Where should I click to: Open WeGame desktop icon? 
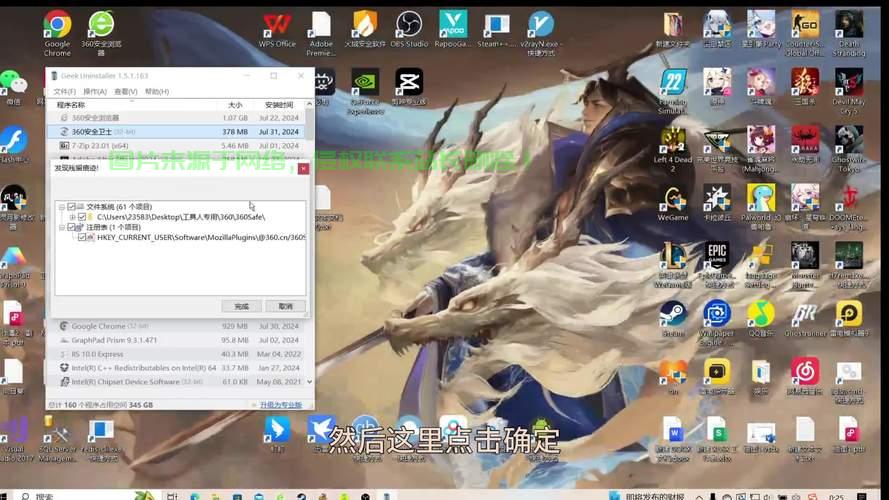tap(672, 203)
